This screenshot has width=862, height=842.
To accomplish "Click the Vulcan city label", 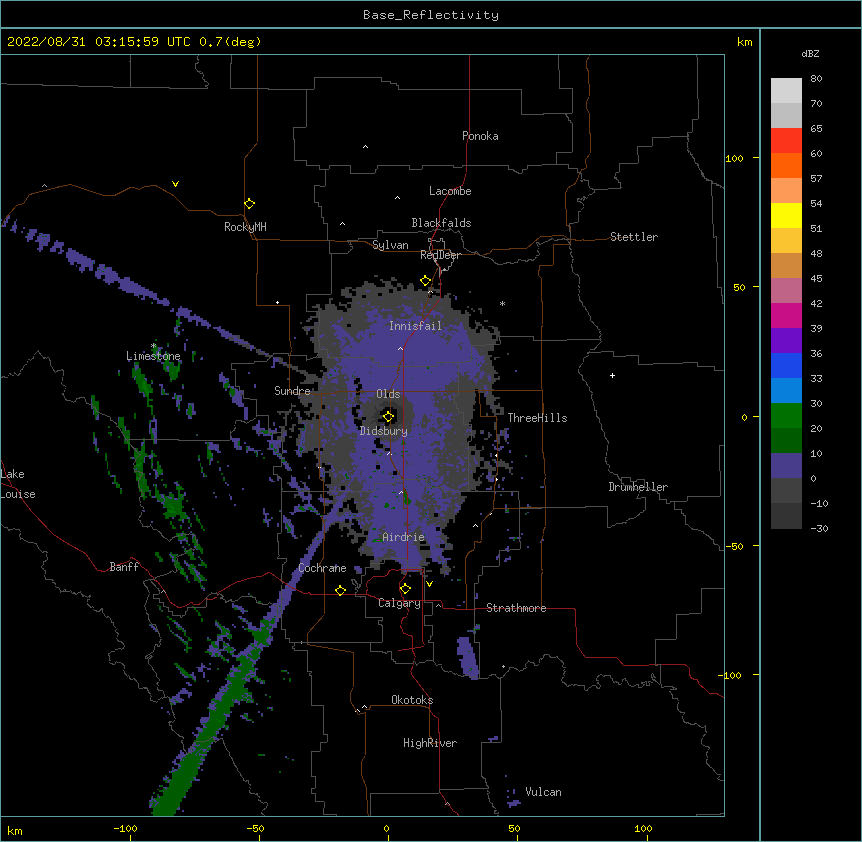I will [x=543, y=792].
